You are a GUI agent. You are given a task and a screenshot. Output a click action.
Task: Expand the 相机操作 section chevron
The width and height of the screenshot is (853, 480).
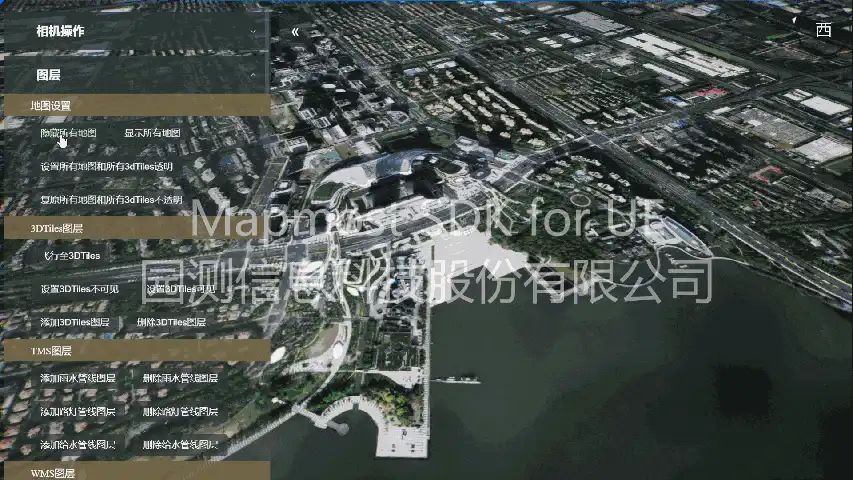tap(253, 31)
